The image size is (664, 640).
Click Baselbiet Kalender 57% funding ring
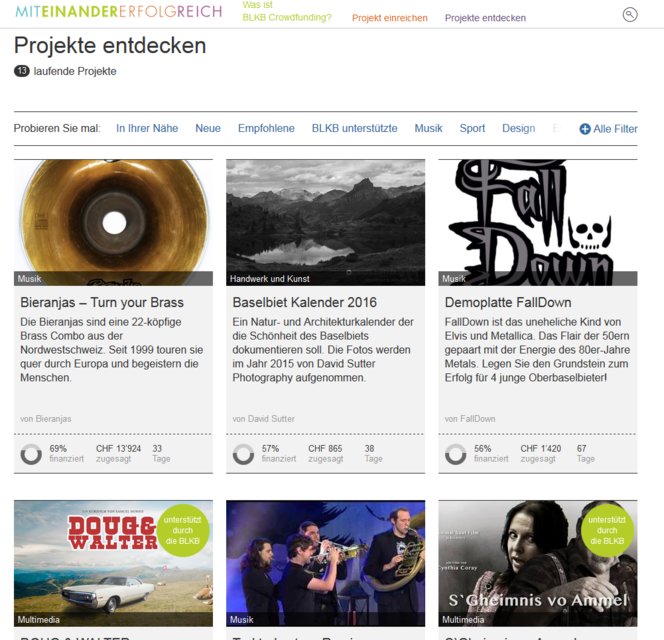[x=243, y=454]
